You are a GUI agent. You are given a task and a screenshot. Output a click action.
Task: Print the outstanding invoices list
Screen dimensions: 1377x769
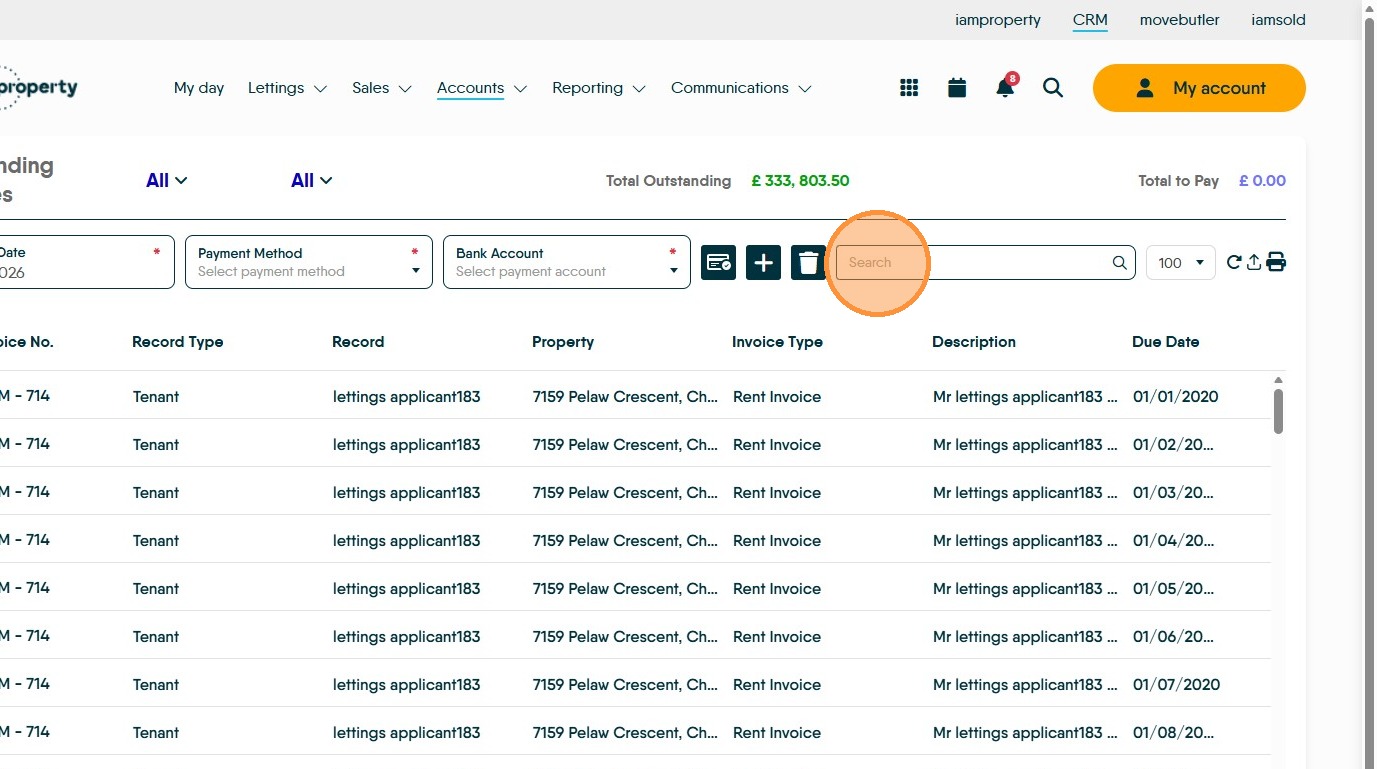tap(1276, 263)
